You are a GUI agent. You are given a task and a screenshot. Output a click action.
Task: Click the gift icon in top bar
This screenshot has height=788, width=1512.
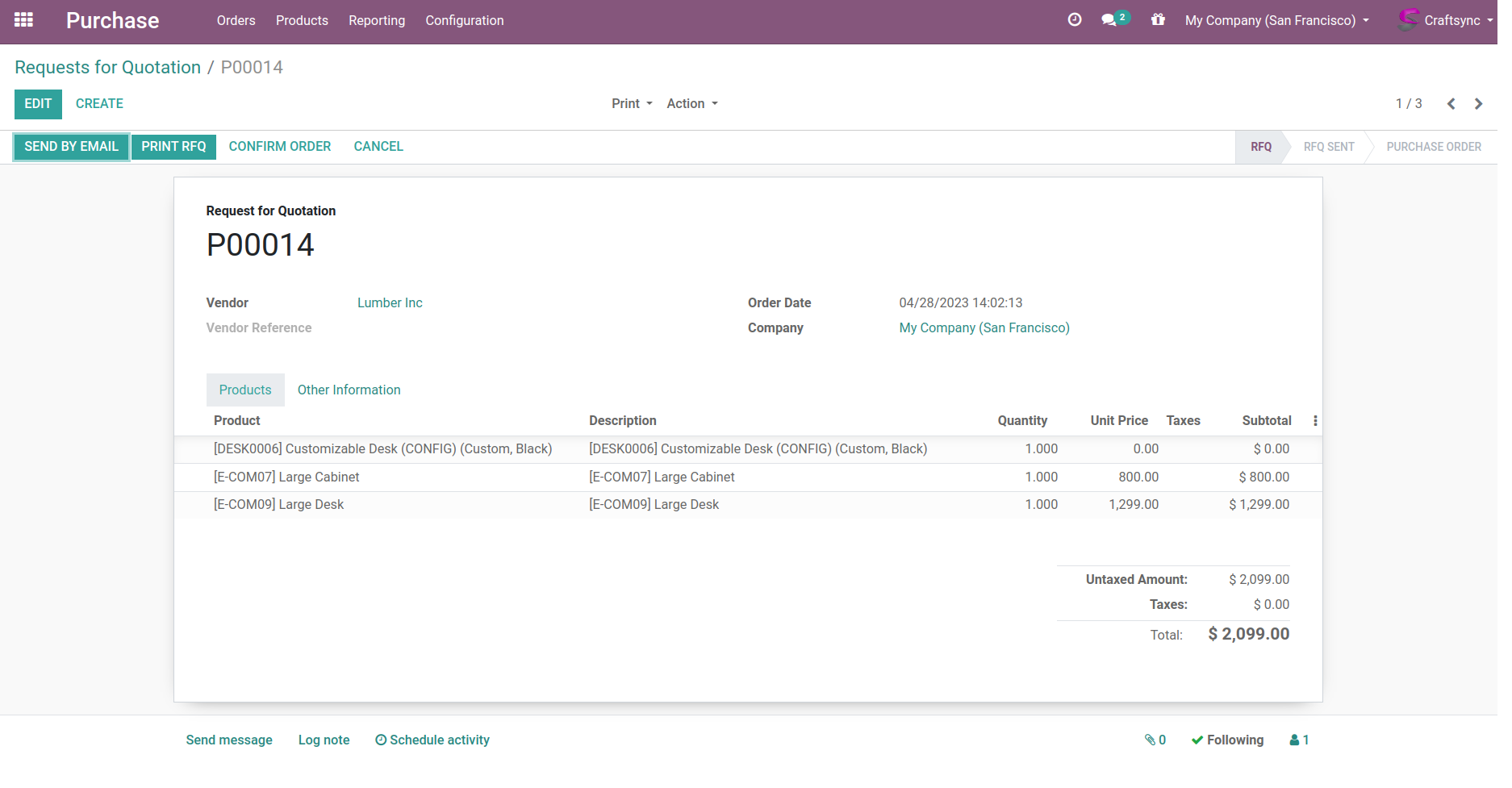coord(1158,20)
